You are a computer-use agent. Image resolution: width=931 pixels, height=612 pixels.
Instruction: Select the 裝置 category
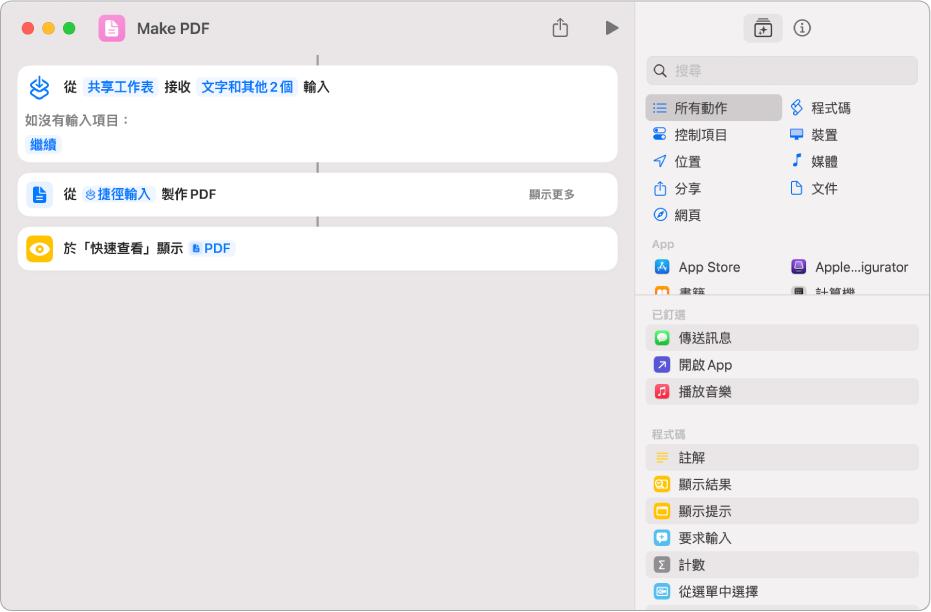click(815, 135)
